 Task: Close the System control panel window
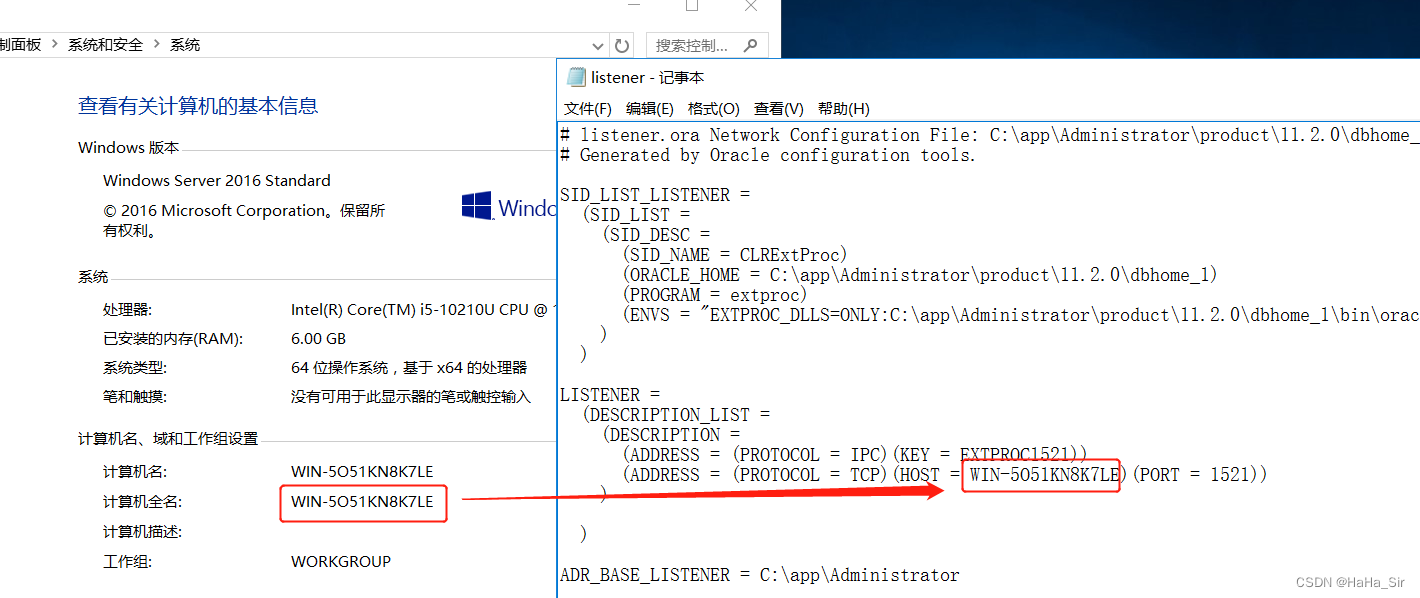click(x=751, y=5)
